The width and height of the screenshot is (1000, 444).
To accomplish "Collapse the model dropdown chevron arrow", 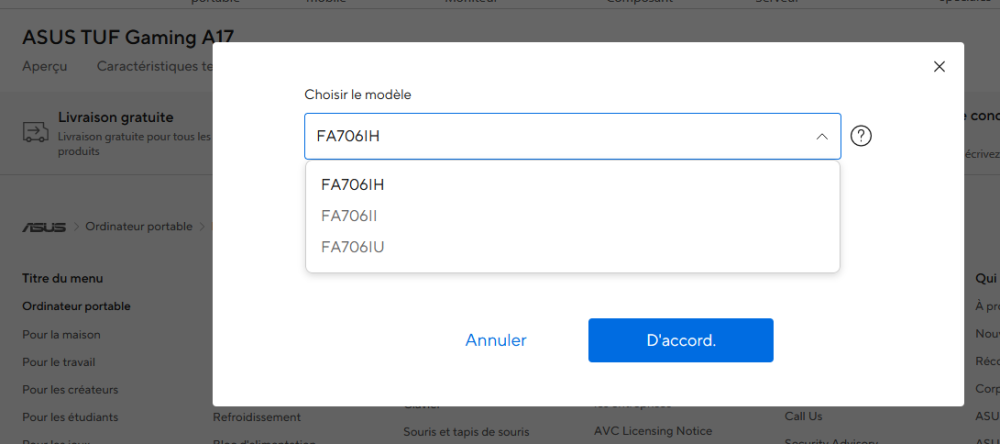I will 822,137.
